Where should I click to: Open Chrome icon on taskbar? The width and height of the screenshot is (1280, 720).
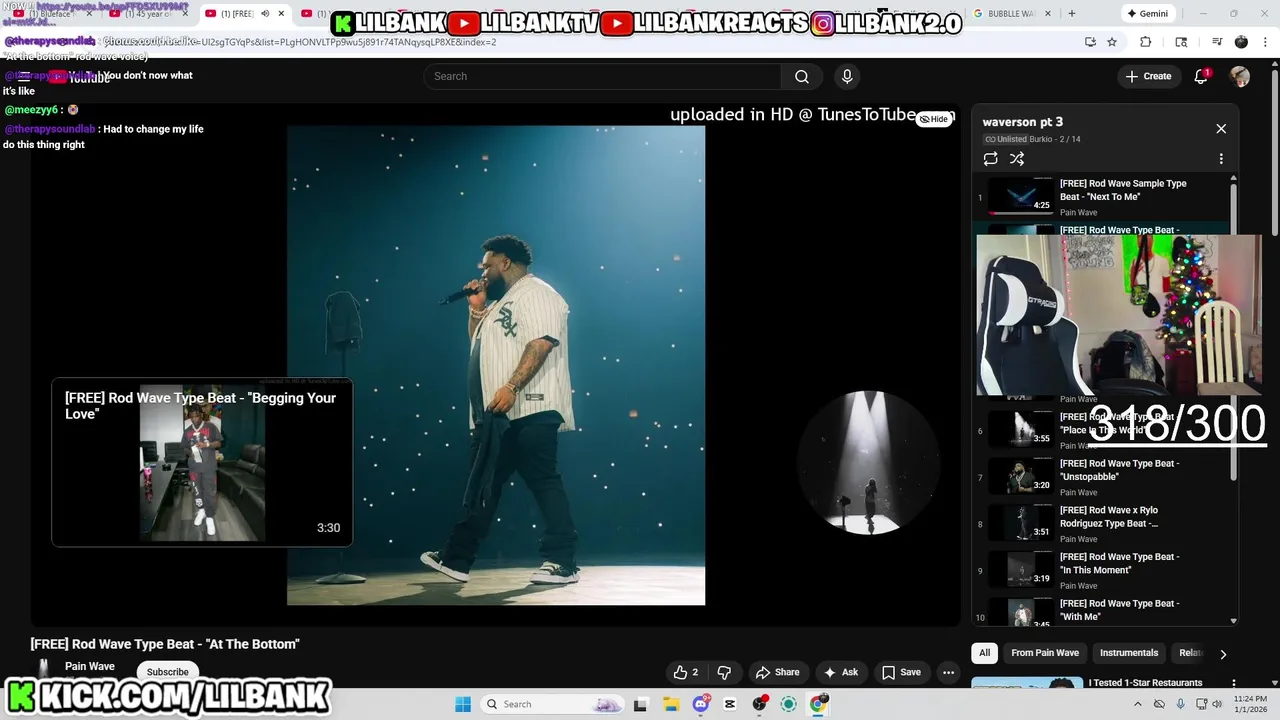(819, 704)
